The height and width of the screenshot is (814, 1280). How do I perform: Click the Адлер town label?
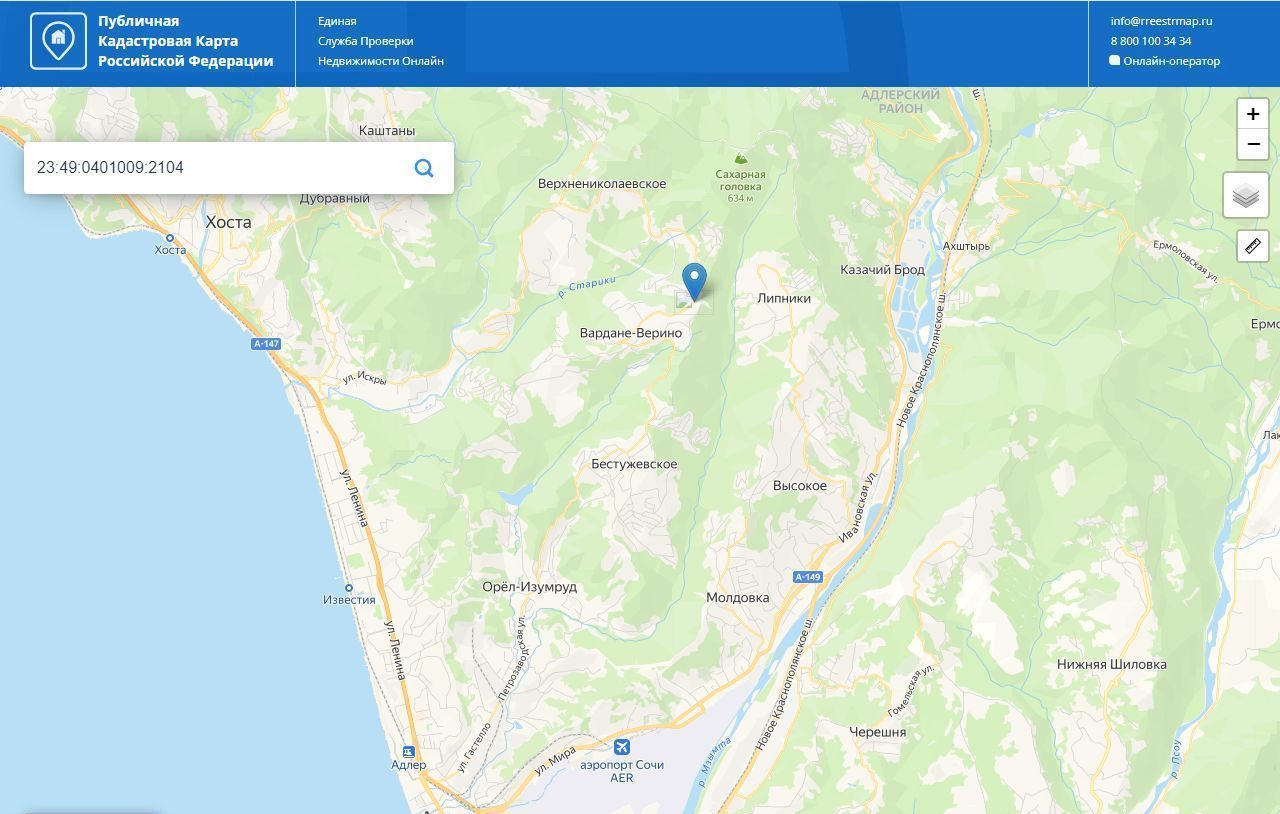click(409, 765)
